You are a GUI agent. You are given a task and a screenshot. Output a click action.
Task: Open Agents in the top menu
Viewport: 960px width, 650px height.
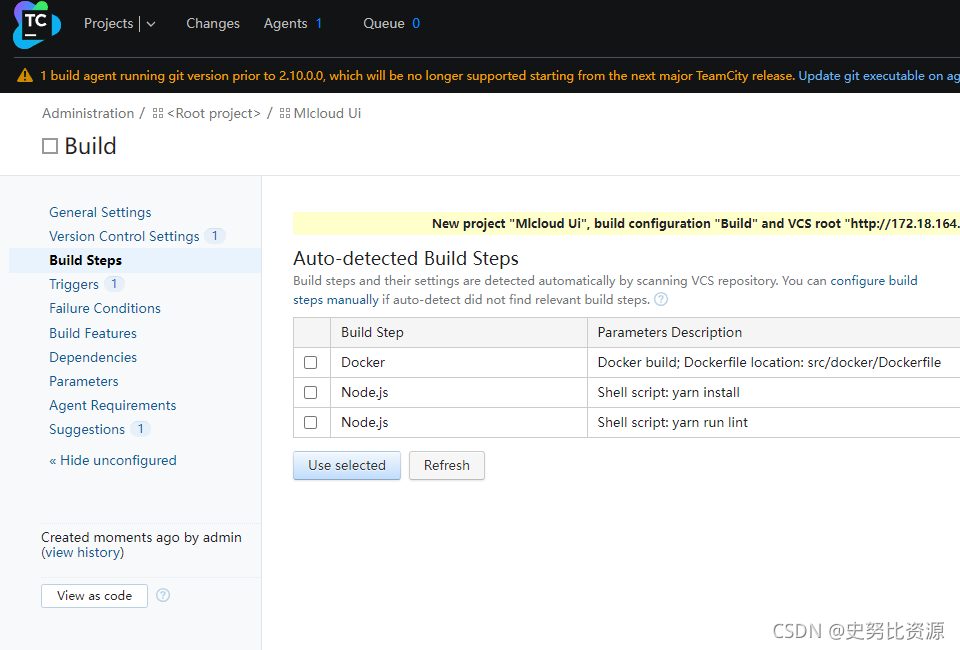point(285,24)
